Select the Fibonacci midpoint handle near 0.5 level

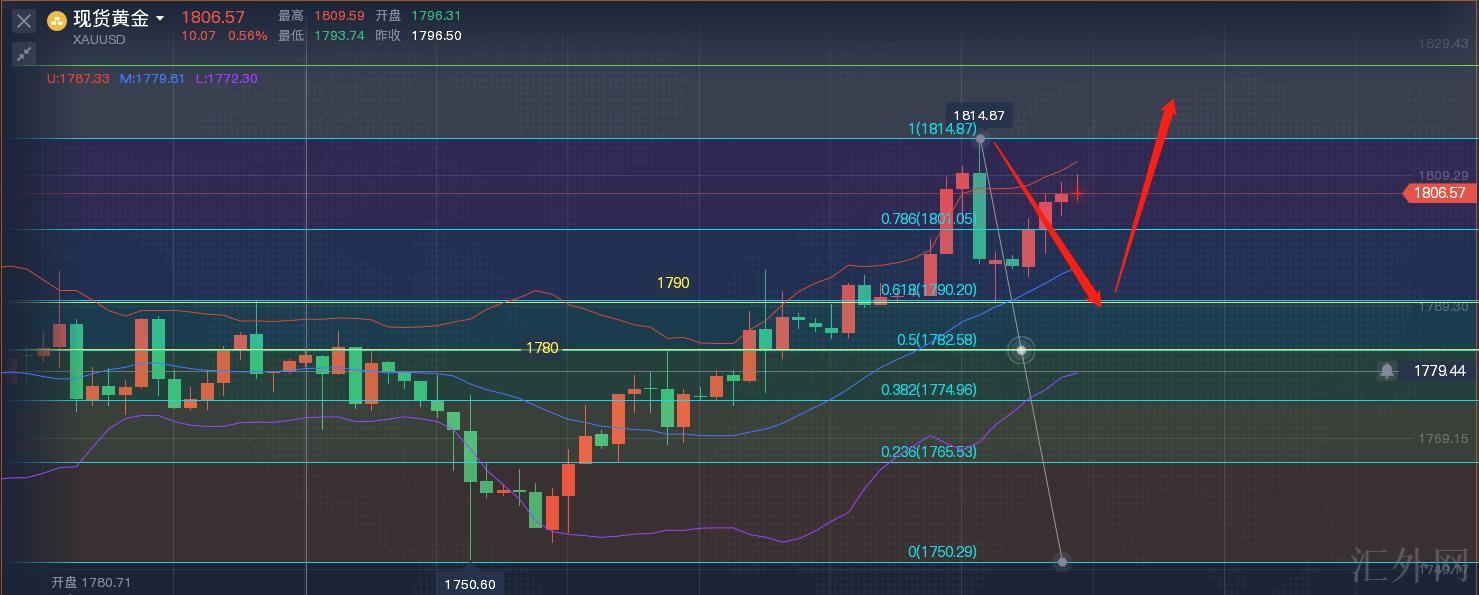[x=1021, y=350]
